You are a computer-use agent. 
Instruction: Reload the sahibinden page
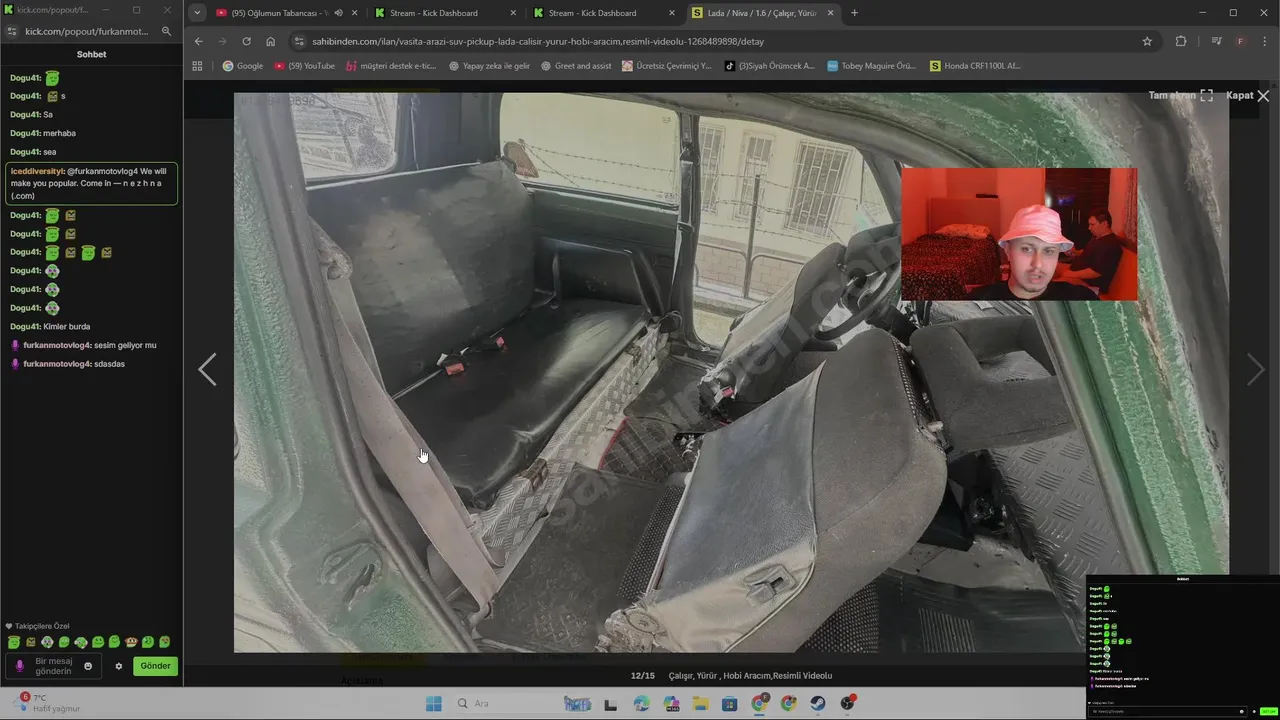246,41
